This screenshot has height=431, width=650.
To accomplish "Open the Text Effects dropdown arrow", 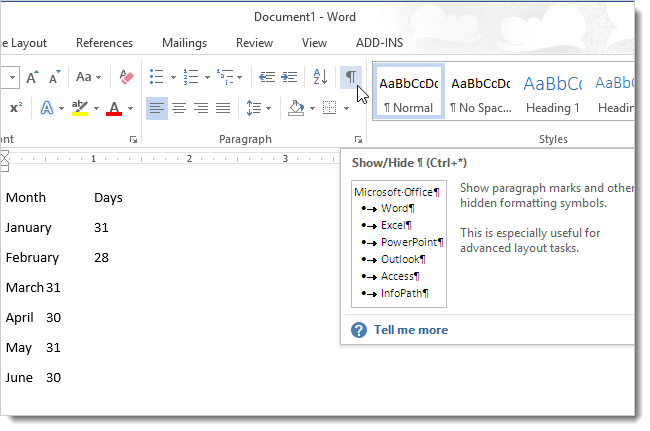I will tap(61, 109).
